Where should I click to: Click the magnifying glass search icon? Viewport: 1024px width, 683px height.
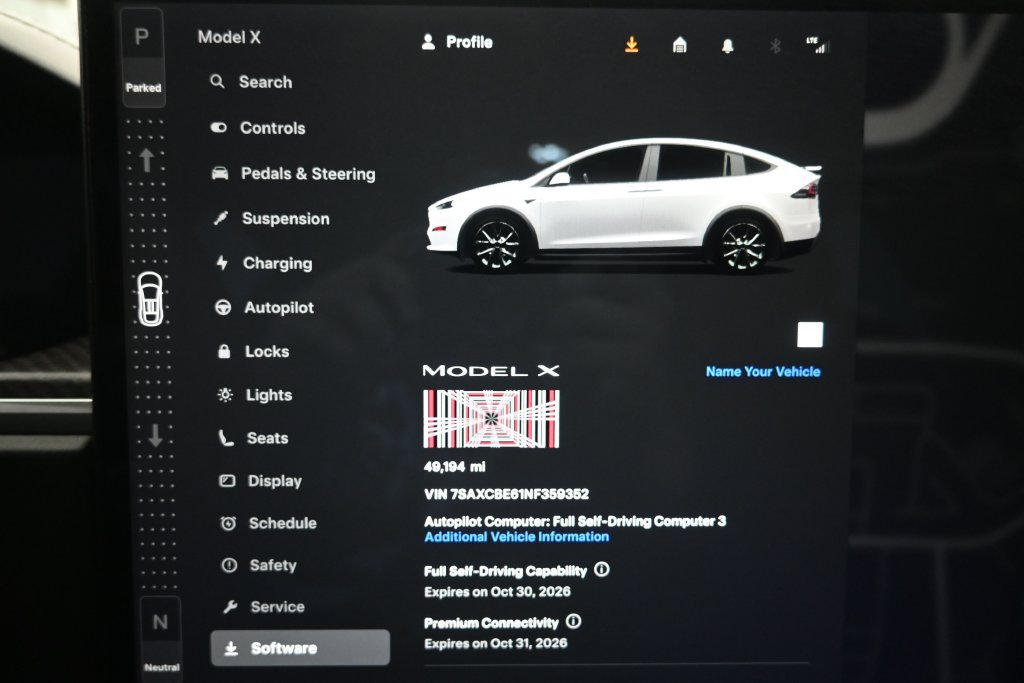pos(217,82)
